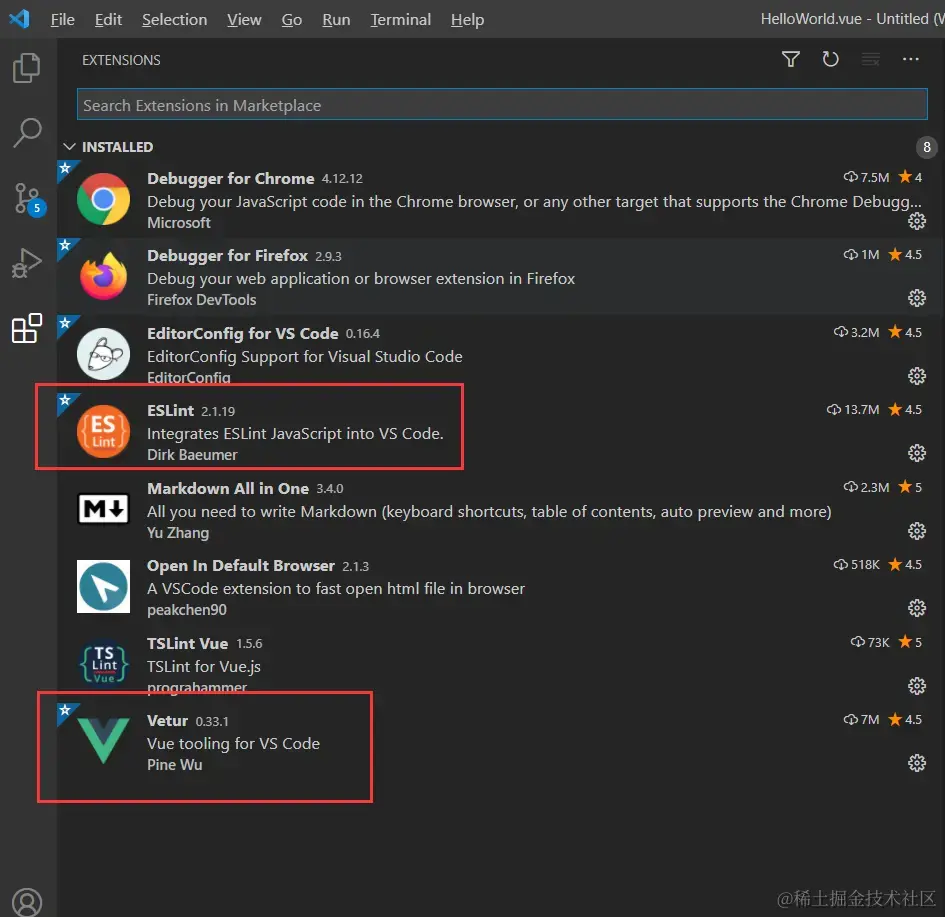Open the View menu
This screenshot has width=945, height=917.
tap(244, 20)
